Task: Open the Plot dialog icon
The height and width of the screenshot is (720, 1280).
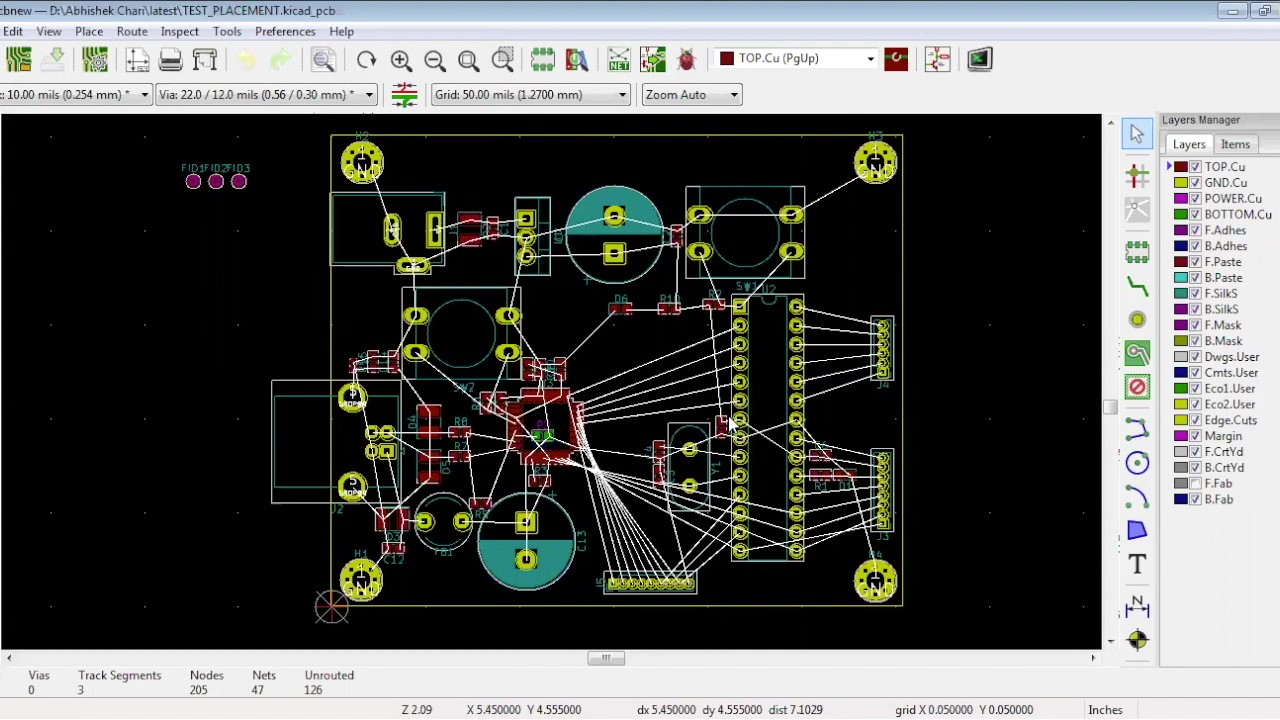Action: (x=204, y=59)
